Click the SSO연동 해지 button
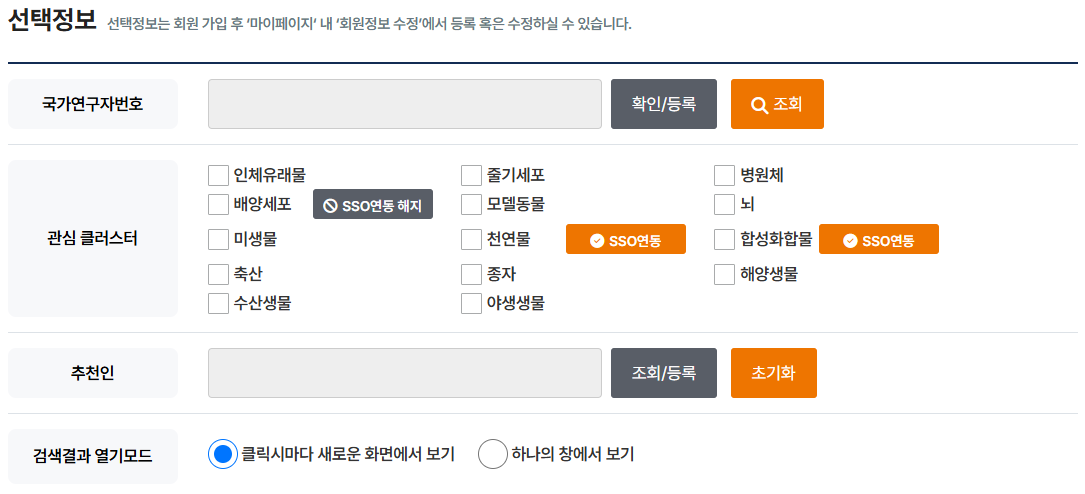Viewport: 1085px width, 494px height. pyautogui.click(x=373, y=206)
